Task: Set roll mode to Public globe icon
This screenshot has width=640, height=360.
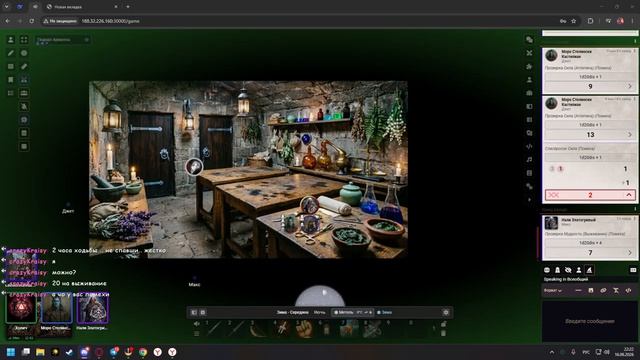Action: tap(547, 270)
